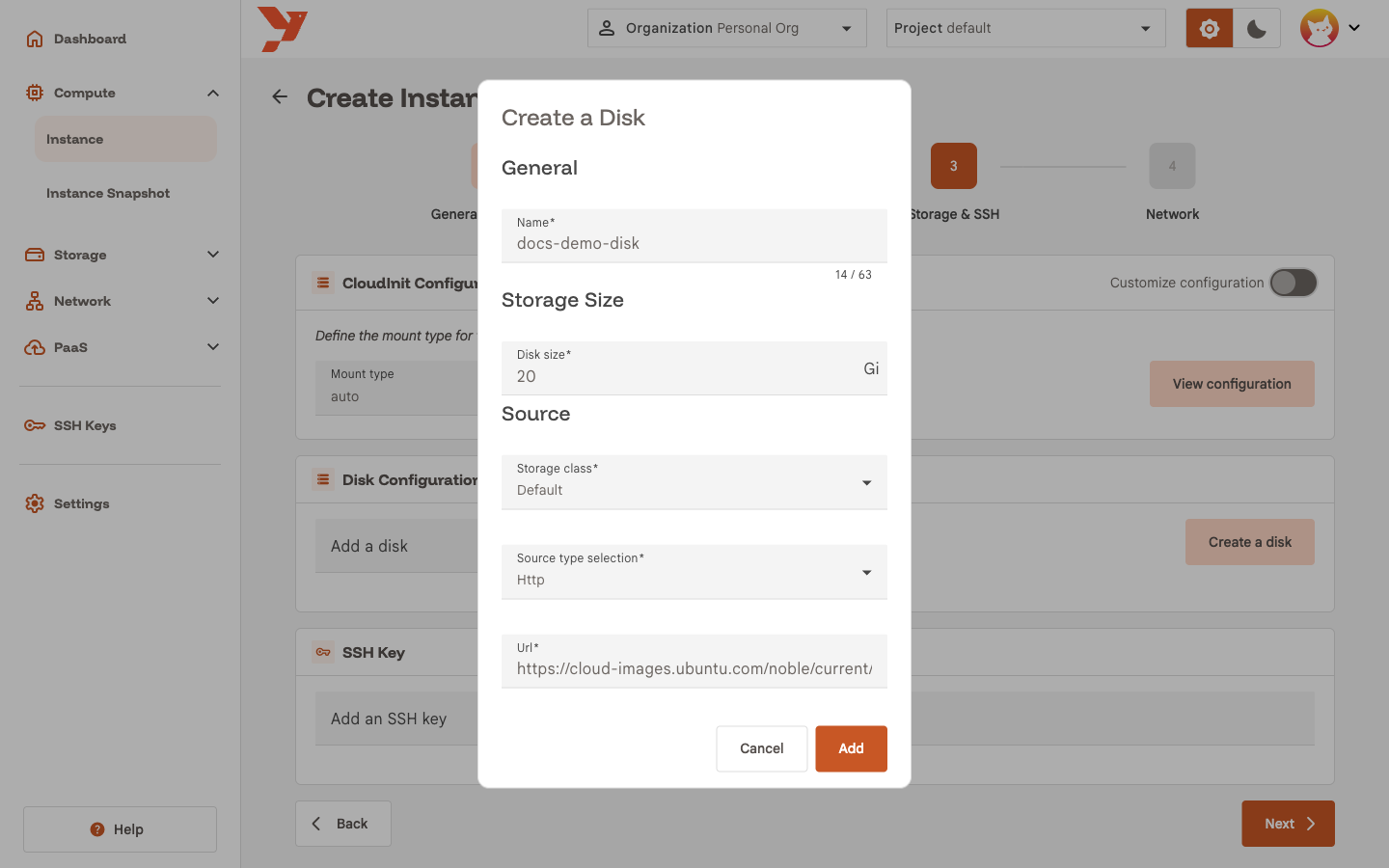Select Instance Snapshot in the sidebar
Viewport: 1389px width, 868px height.
point(125,193)
